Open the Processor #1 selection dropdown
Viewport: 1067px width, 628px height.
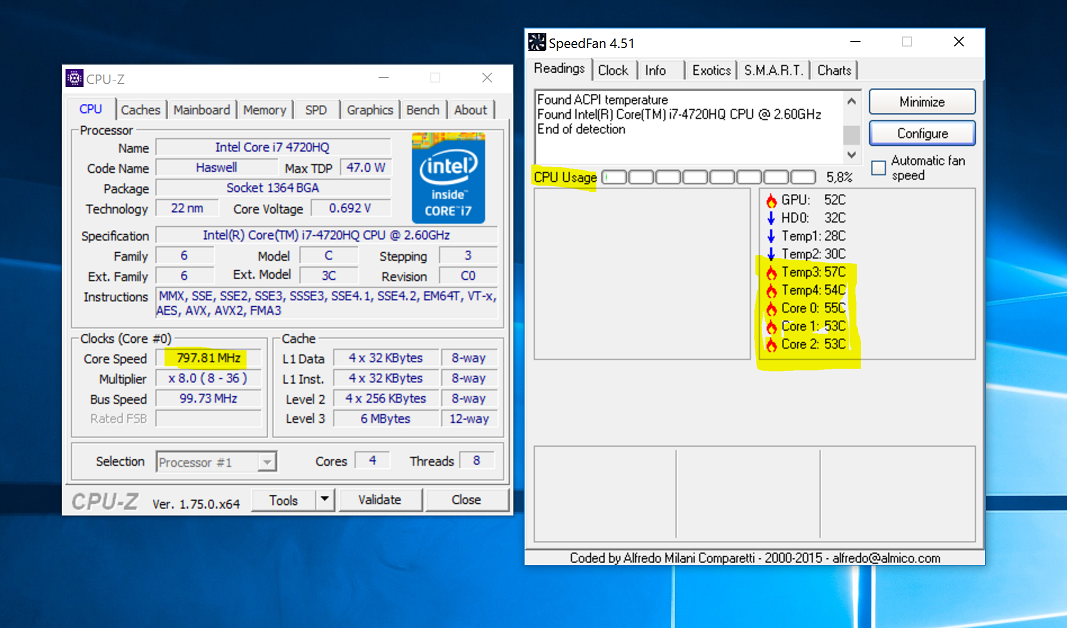(x=267, y=462)
